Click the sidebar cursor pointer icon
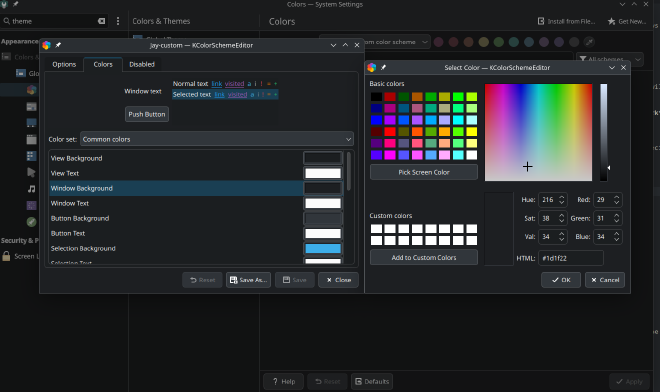Image resolution: width=660 pixels, height=392 pixels. click(32, 172)
